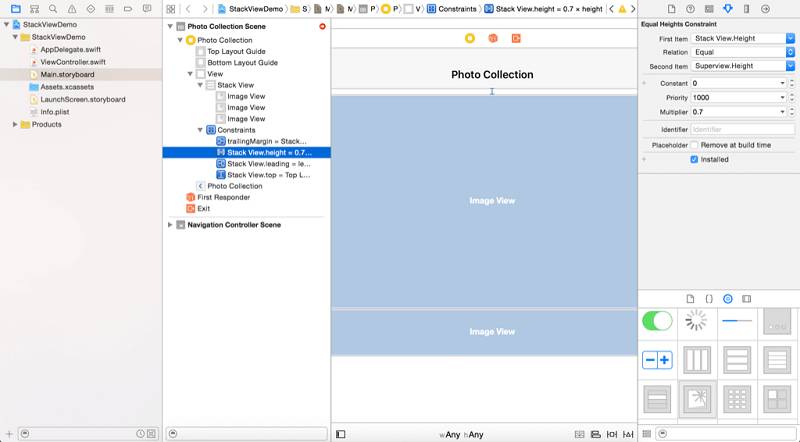Click the yellow view controller dock icon
The height and width of the screenshot is (442, 800).
pyautogui.click(x=470, y=38)
